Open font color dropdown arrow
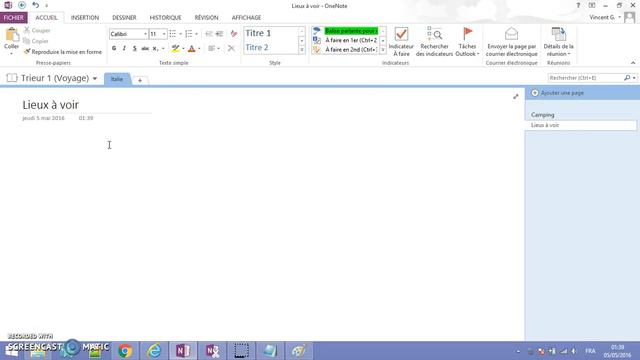640x360 pixels. tap(199, 49)
